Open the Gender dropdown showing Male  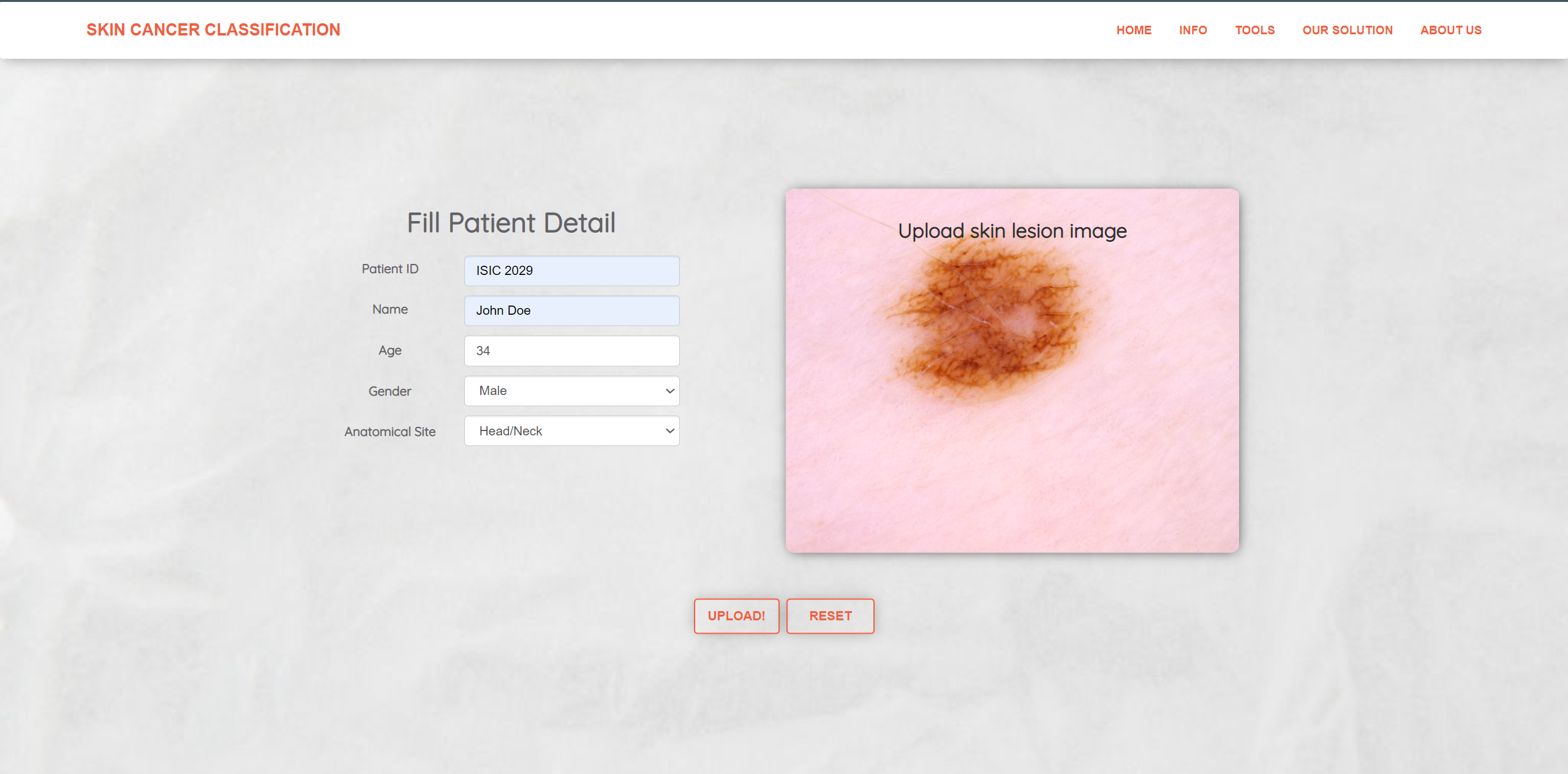point(571,391)
